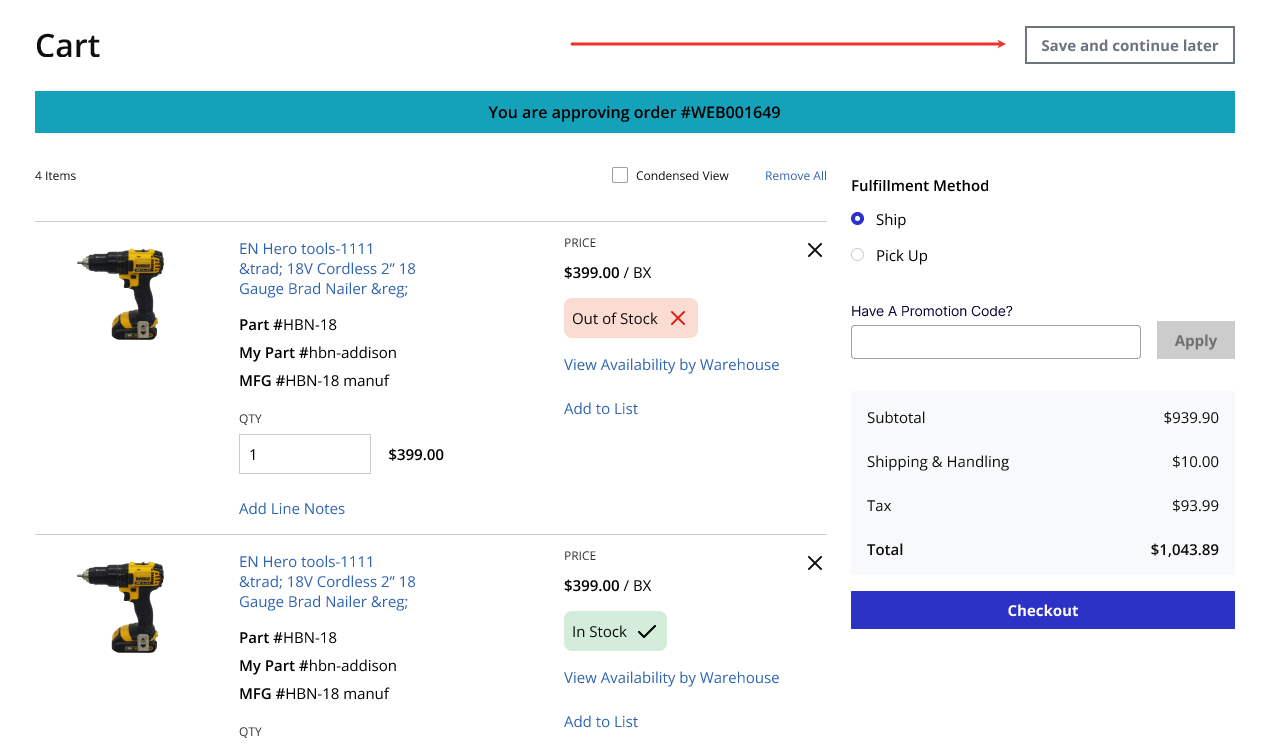Image resolution: width=1271 pixels, height=747 pixels.
Task: Apply the promotion code
Action: point(1195,340)
